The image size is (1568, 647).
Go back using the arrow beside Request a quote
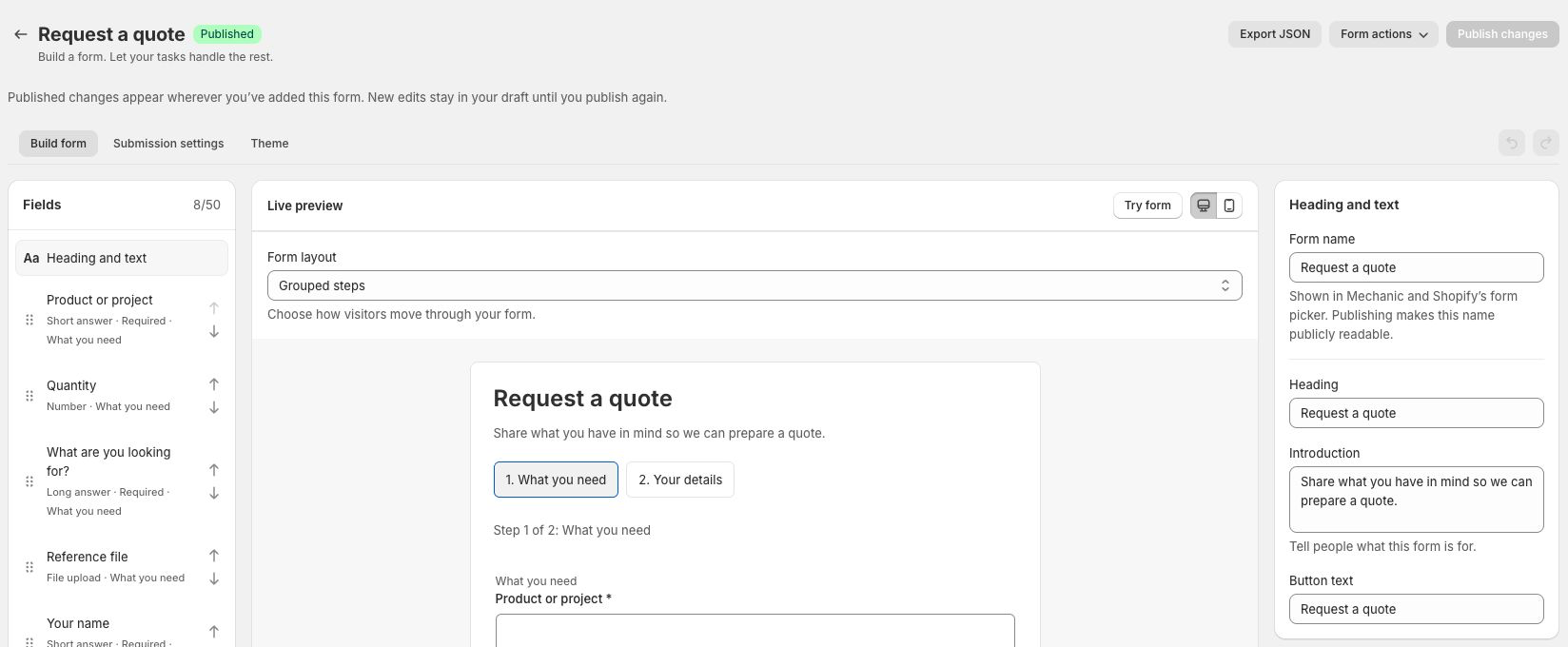point(21,34)
